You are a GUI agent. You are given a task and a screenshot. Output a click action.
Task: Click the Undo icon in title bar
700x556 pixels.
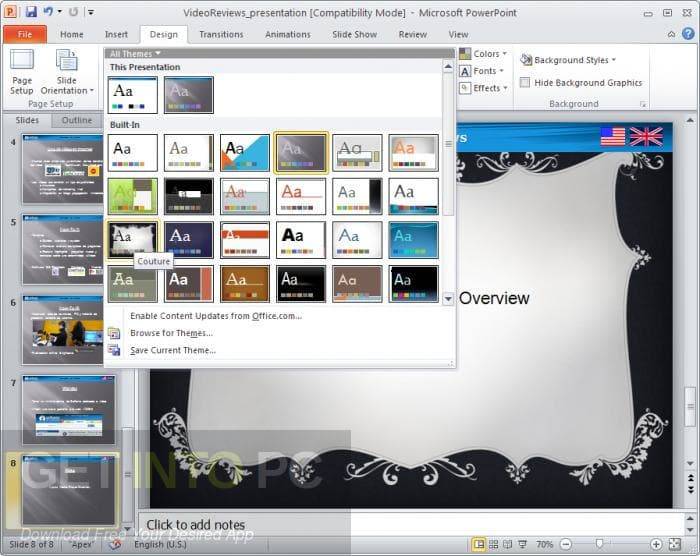click(48, 12)
